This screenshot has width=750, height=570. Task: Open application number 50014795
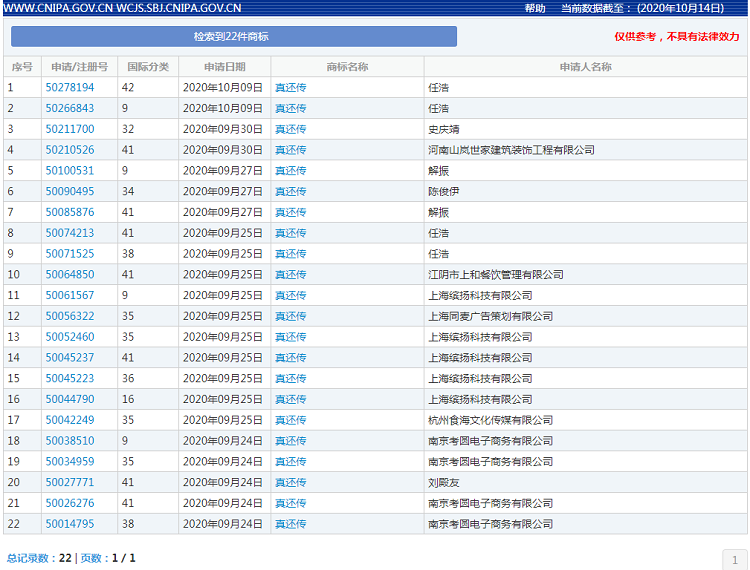[70, 524]
